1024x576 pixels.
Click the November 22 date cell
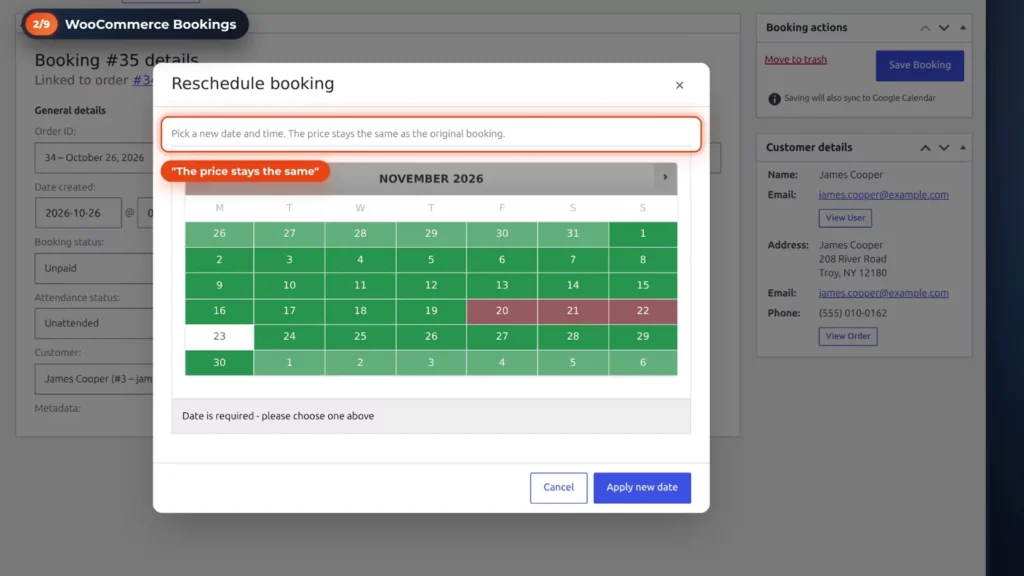pos(643,311)
